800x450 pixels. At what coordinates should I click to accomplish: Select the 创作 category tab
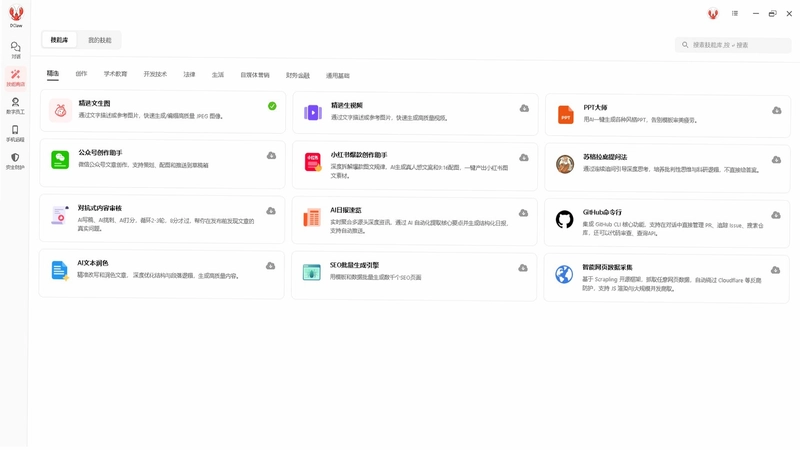click(x=81, y=74)
